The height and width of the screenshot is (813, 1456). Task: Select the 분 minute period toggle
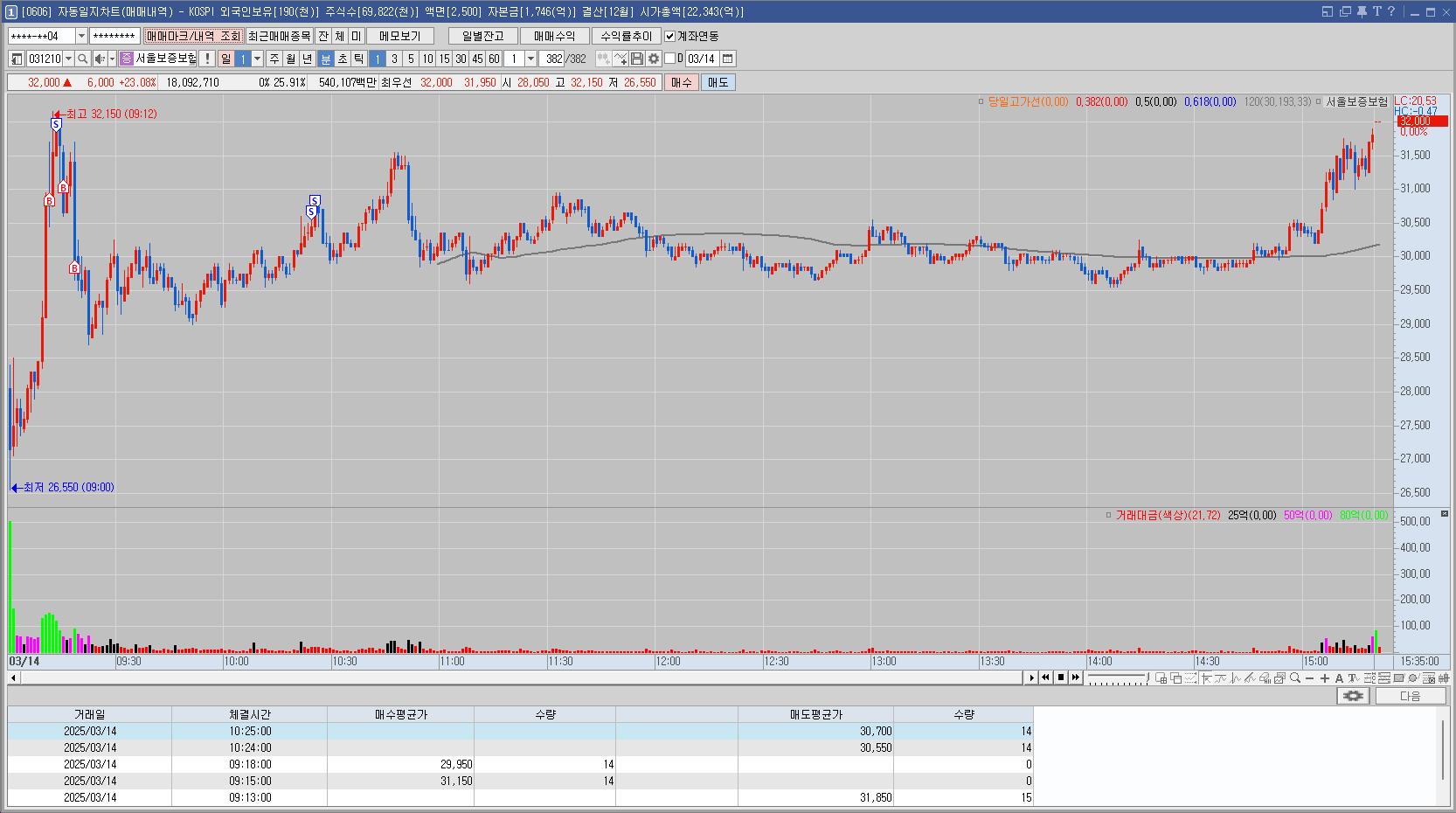click(x=325, y=59)
